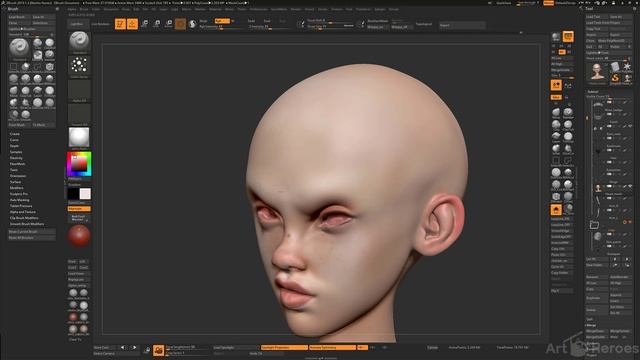
Task: Expand the Surface section in Brush palette
Action: click(x=16, y=182)
